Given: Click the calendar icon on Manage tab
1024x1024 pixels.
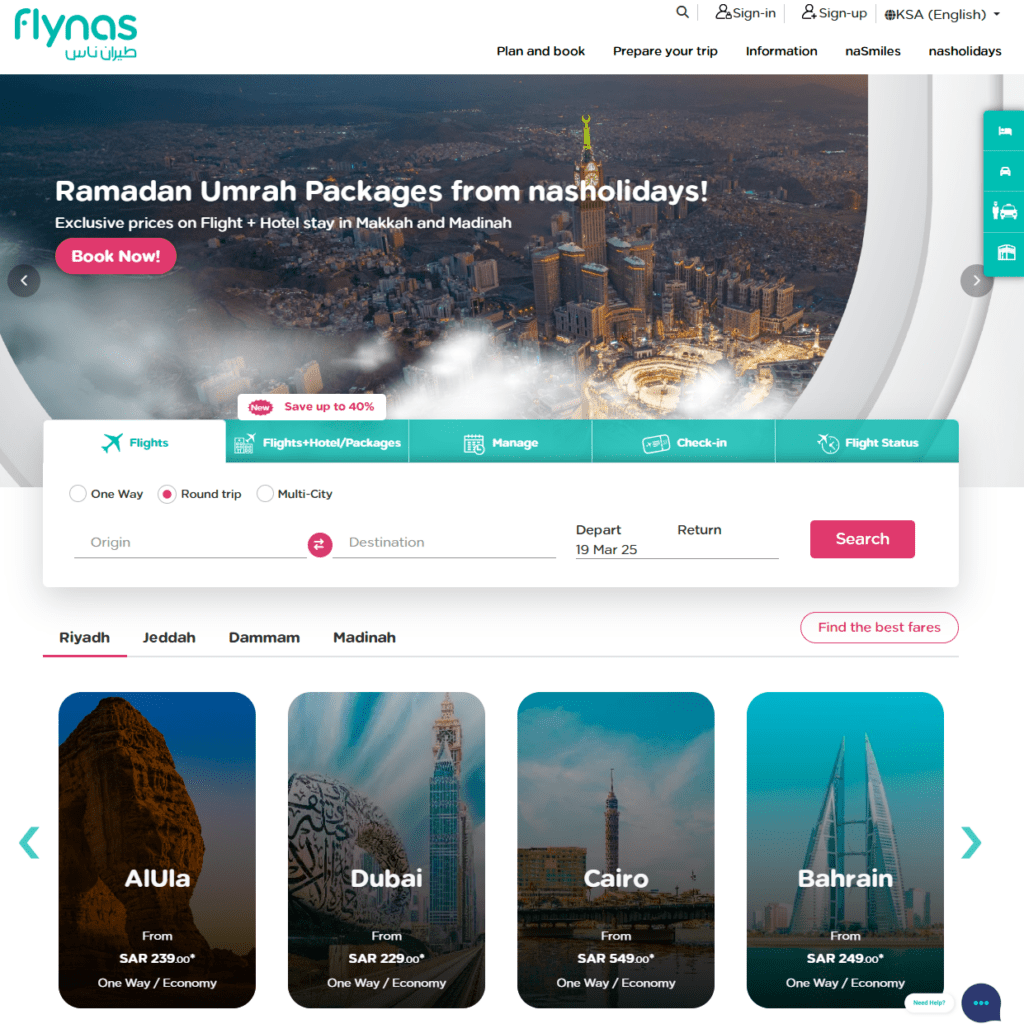Looking at the screenshot, I should click(473, 443).
